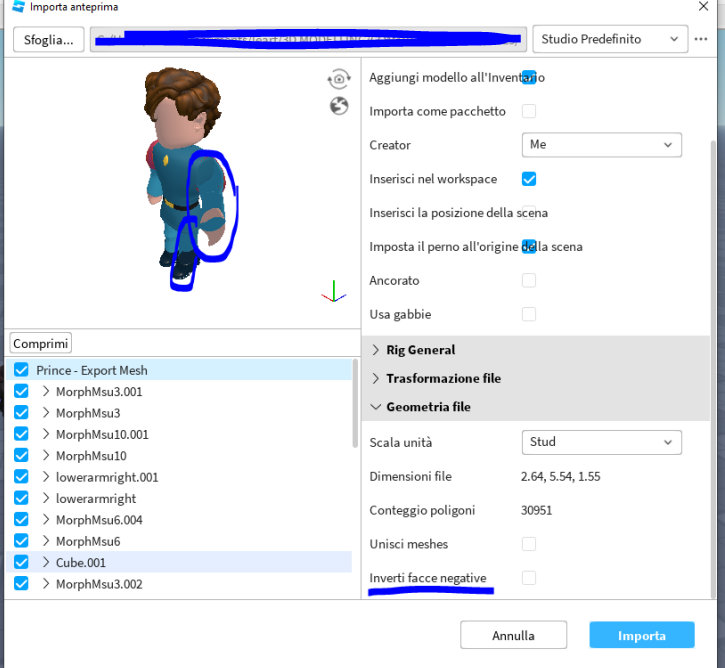
Task: Toggle Imposta il perno all'origine checkbox
Action: [x=529, y=246]
